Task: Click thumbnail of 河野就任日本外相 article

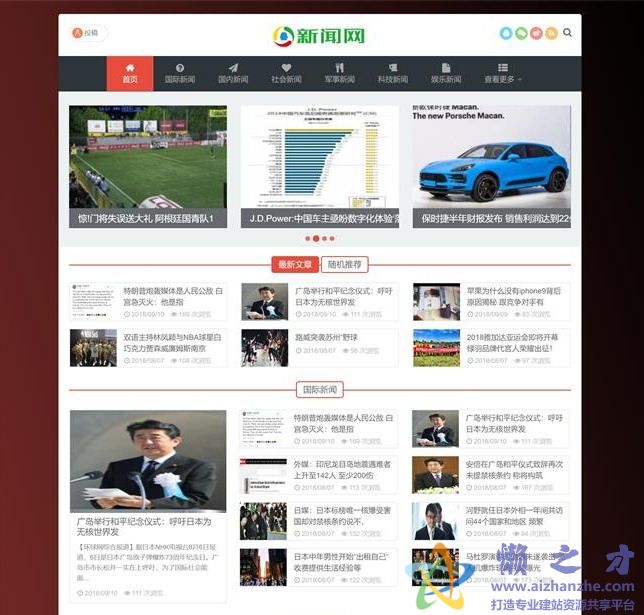Action: pyautogui.click(x=435, y=521)
